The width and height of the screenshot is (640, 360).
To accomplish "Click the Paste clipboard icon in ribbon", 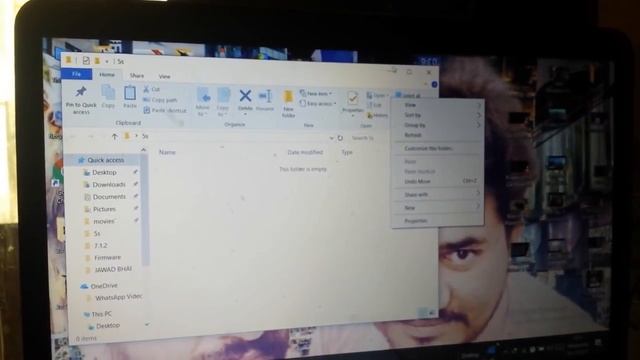I will 130,93.
